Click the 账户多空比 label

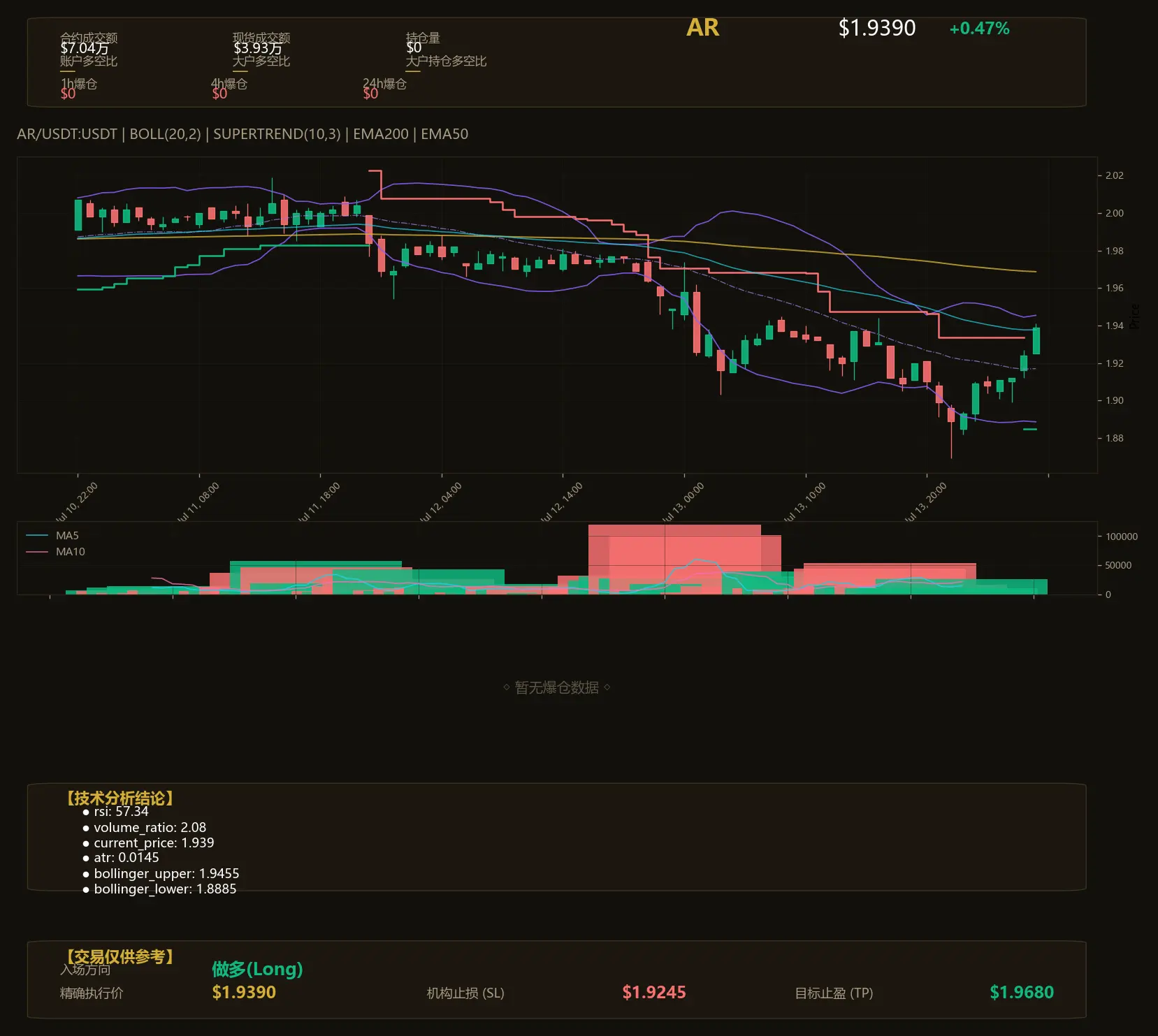click(x=89, y=61)
